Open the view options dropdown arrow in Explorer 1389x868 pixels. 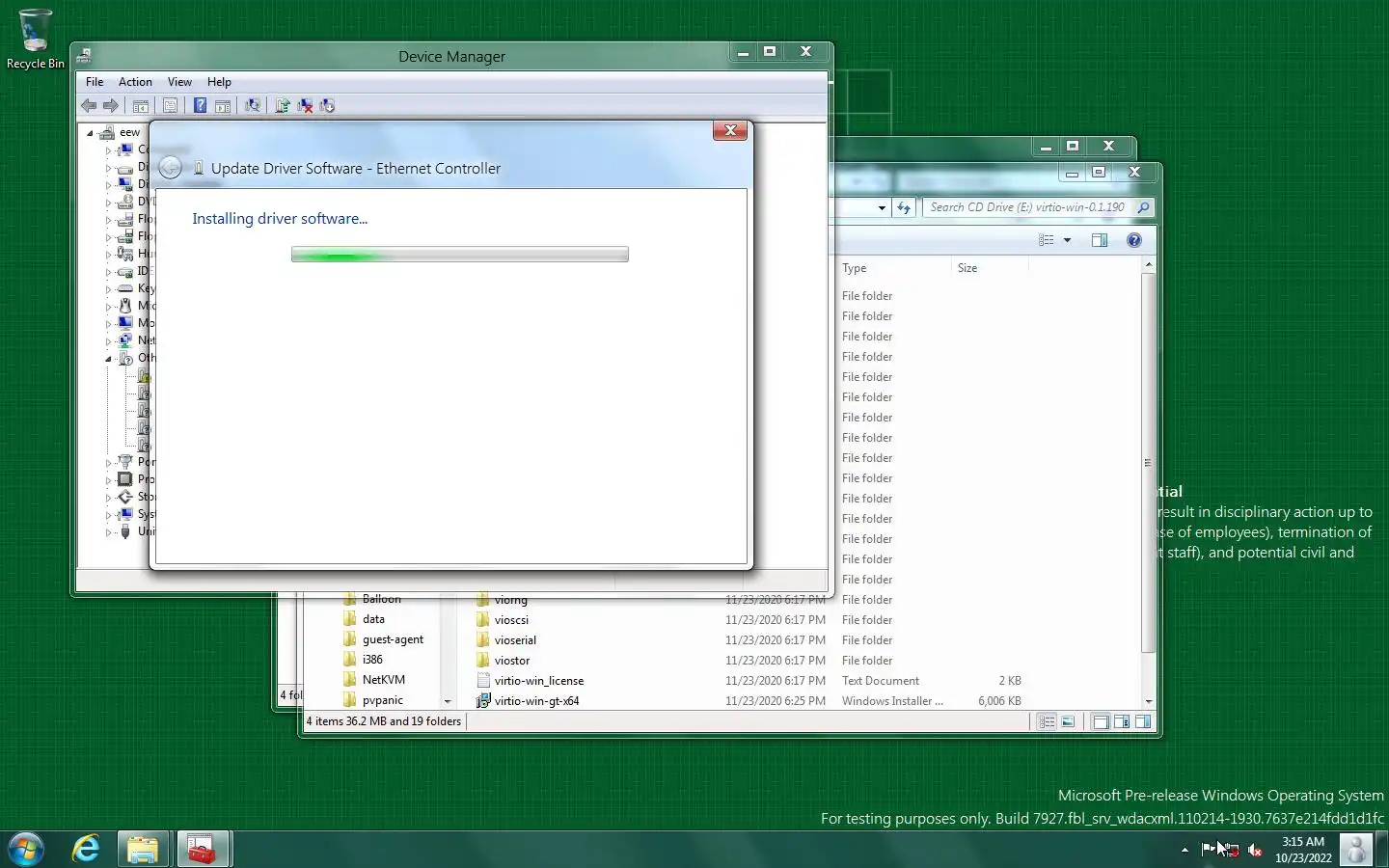[1067, 240]
